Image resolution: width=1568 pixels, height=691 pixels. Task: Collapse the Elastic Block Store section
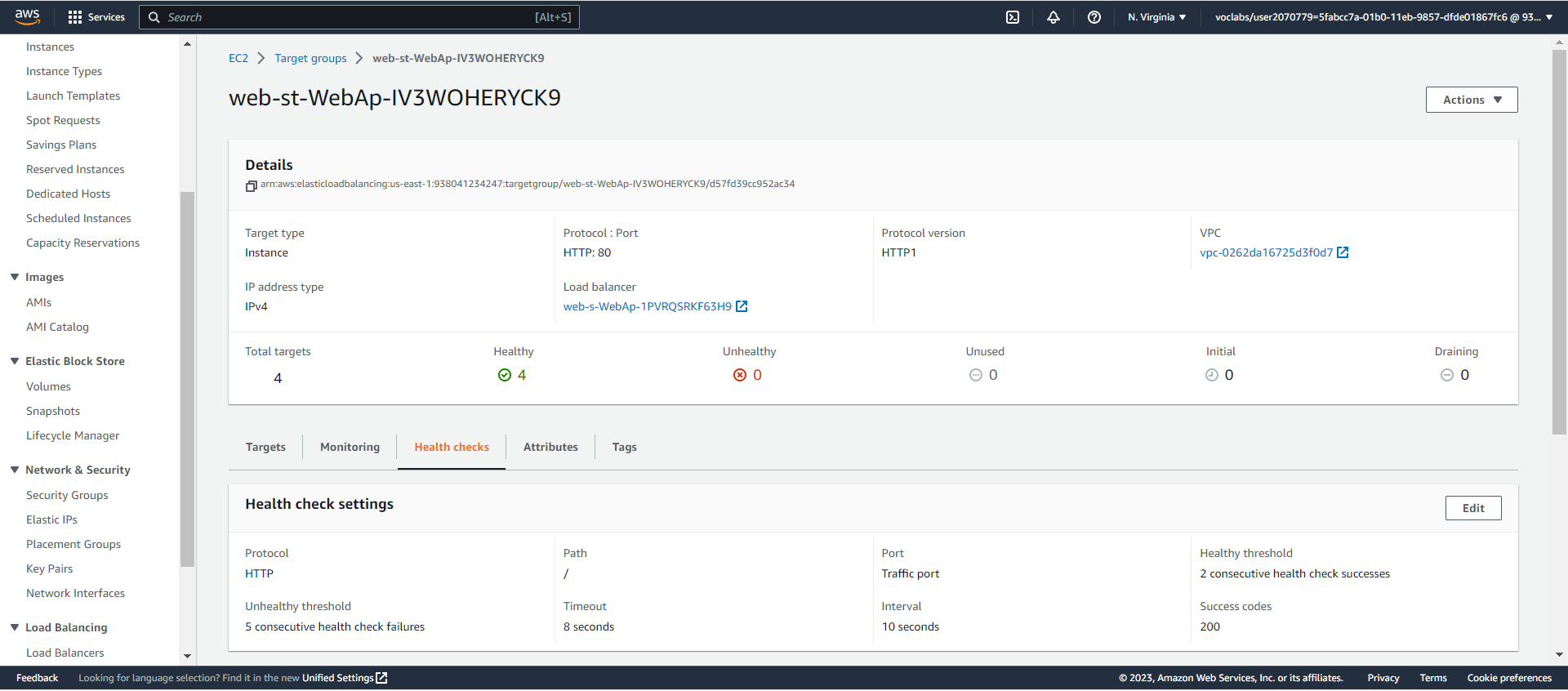click(15, 361)
